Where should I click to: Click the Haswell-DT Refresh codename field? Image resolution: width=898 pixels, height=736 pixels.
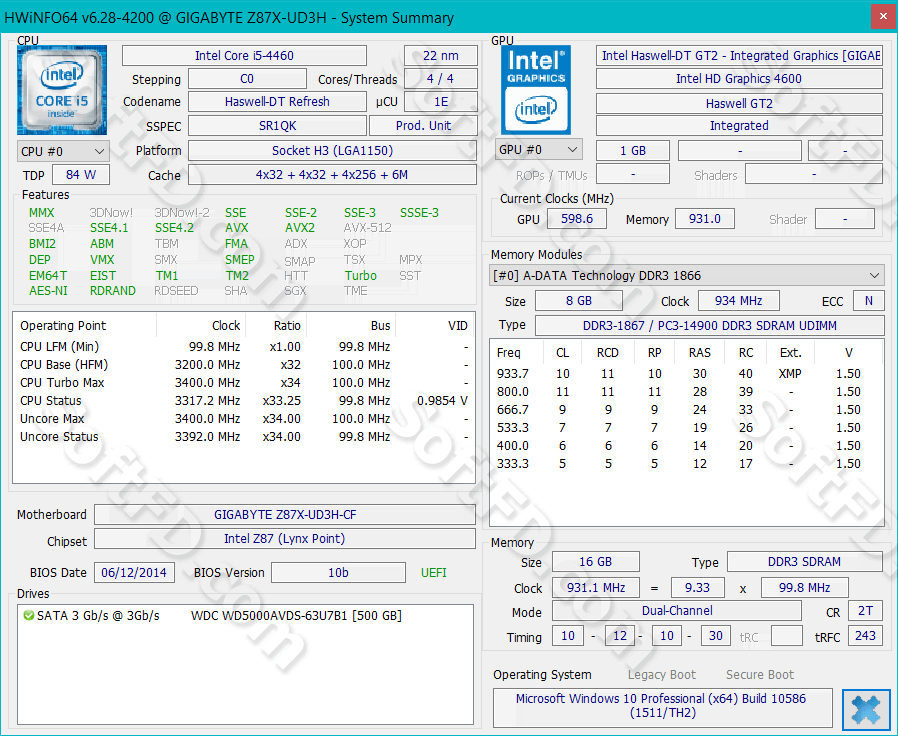point(277,102)
